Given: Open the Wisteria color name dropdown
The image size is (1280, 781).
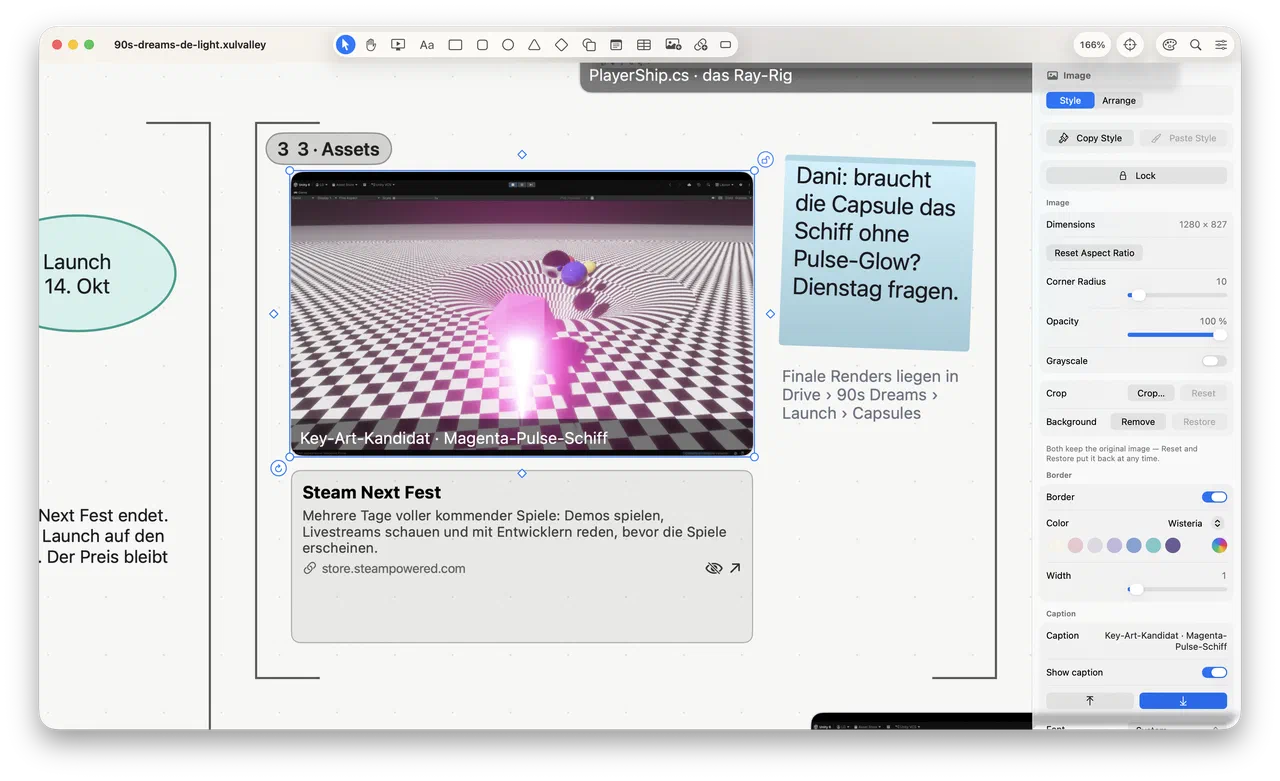Looking at the screenshot, I should point(1196,523).
